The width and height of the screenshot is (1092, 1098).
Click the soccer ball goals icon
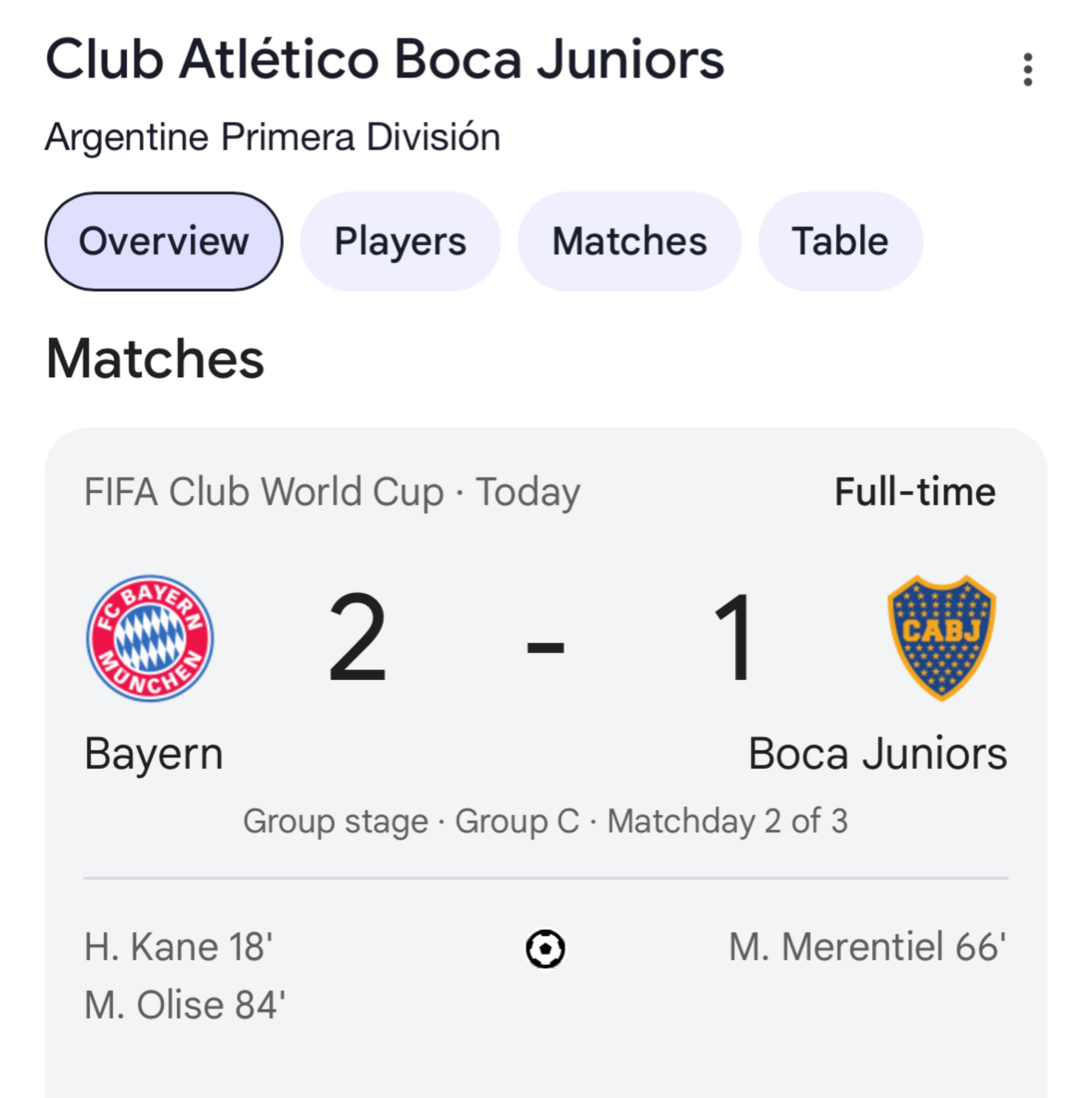point(545,949)
